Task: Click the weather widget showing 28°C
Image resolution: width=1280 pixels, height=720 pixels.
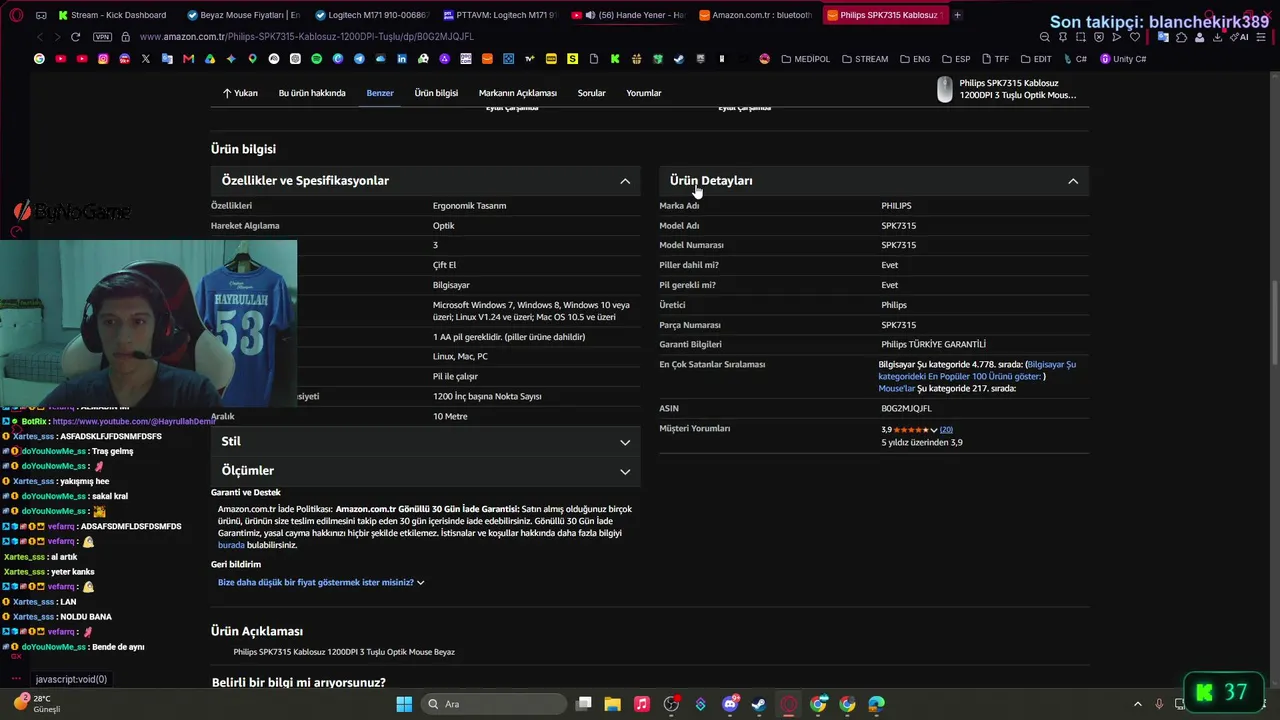Action: (x=38, y=704)
